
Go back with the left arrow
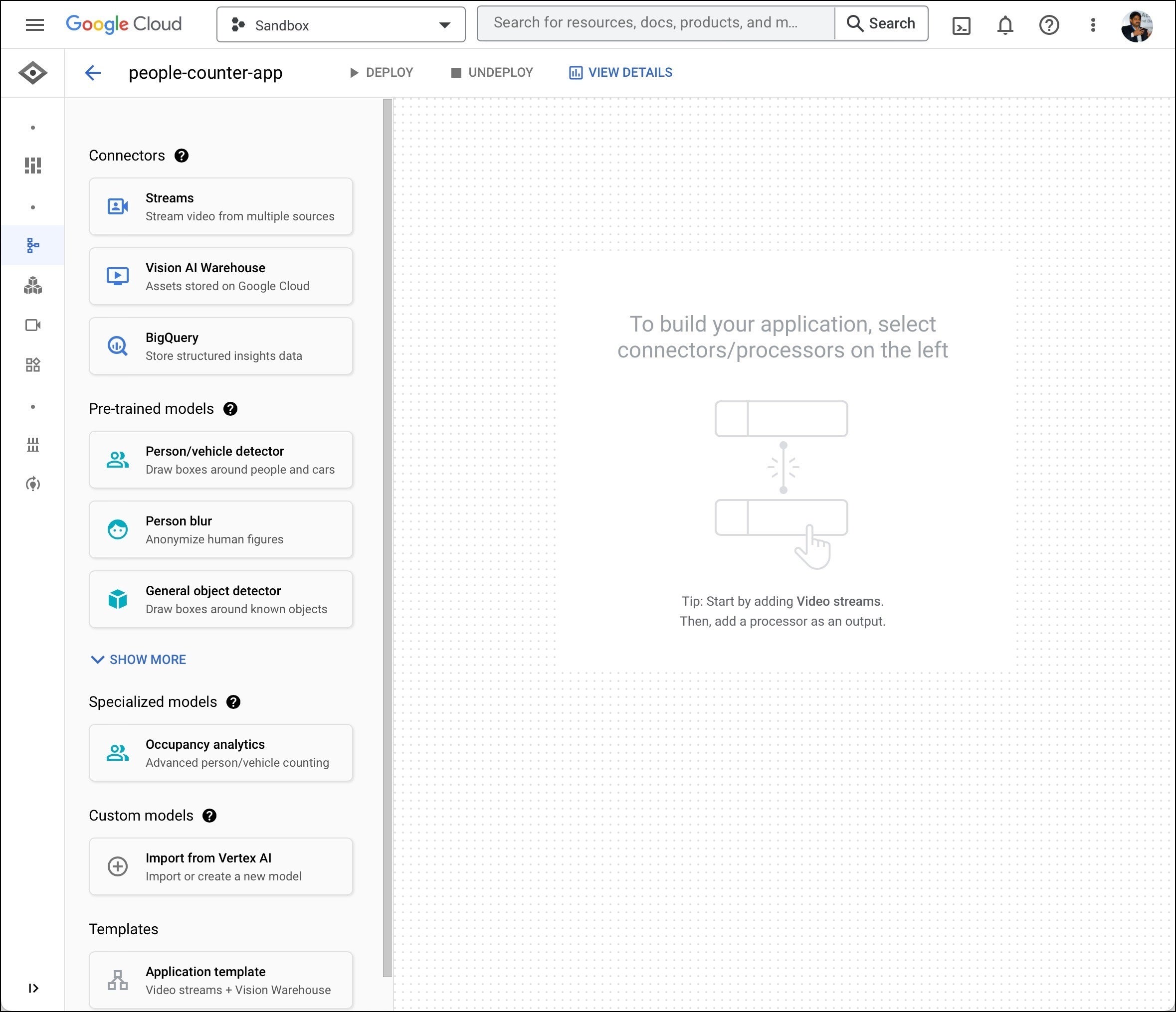tap(92, 73)
